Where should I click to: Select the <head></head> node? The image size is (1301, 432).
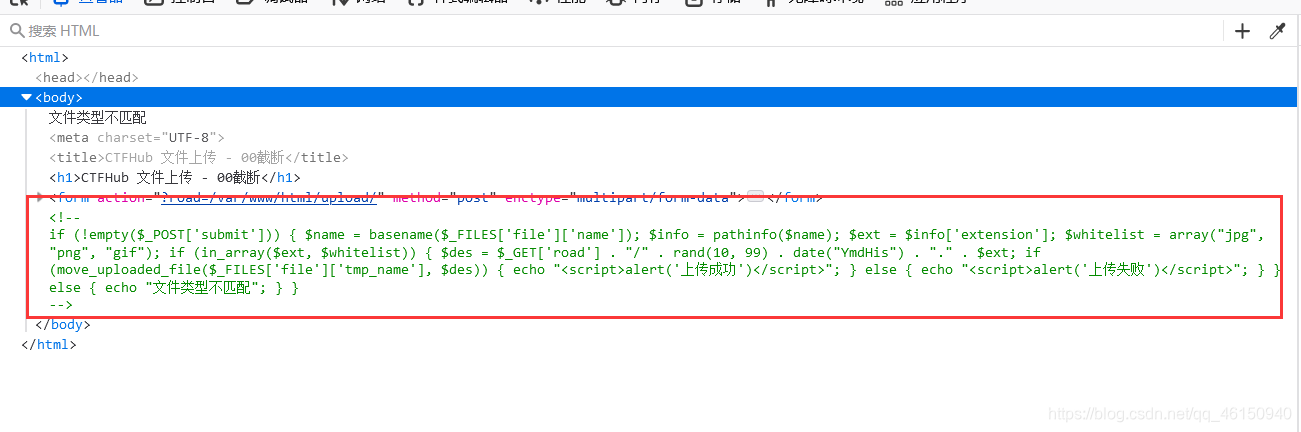tap(87, 77)
